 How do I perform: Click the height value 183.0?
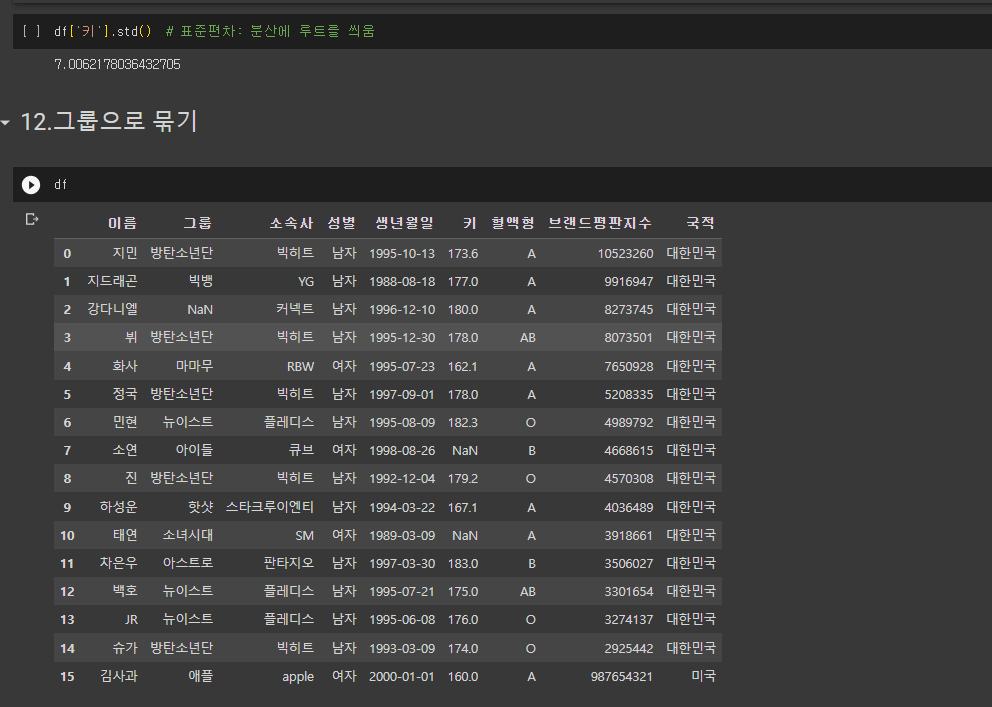pos(463,563)
